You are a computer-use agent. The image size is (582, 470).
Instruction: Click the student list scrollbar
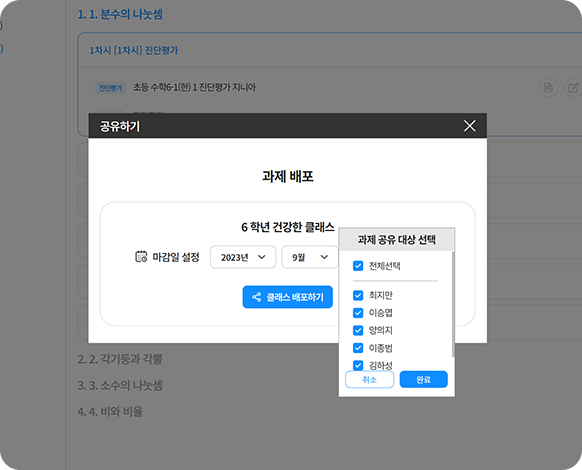point(453,304)
